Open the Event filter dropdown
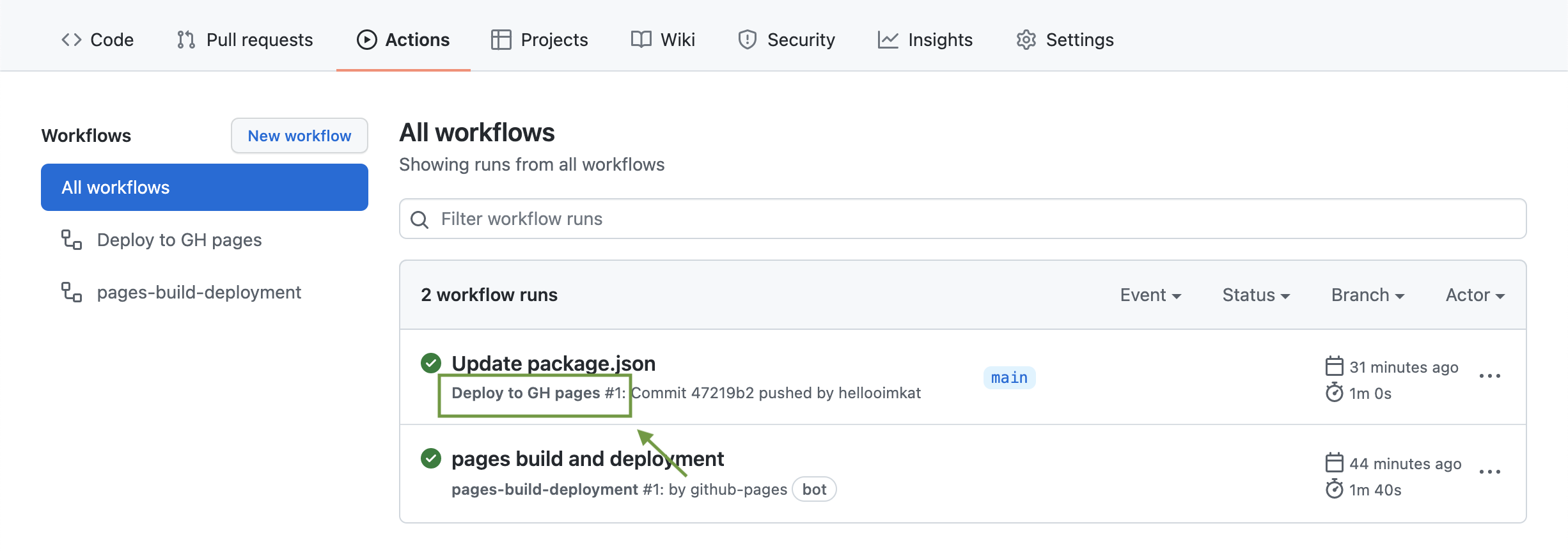Screen dimensions: 1568x551 [1150, 295]
